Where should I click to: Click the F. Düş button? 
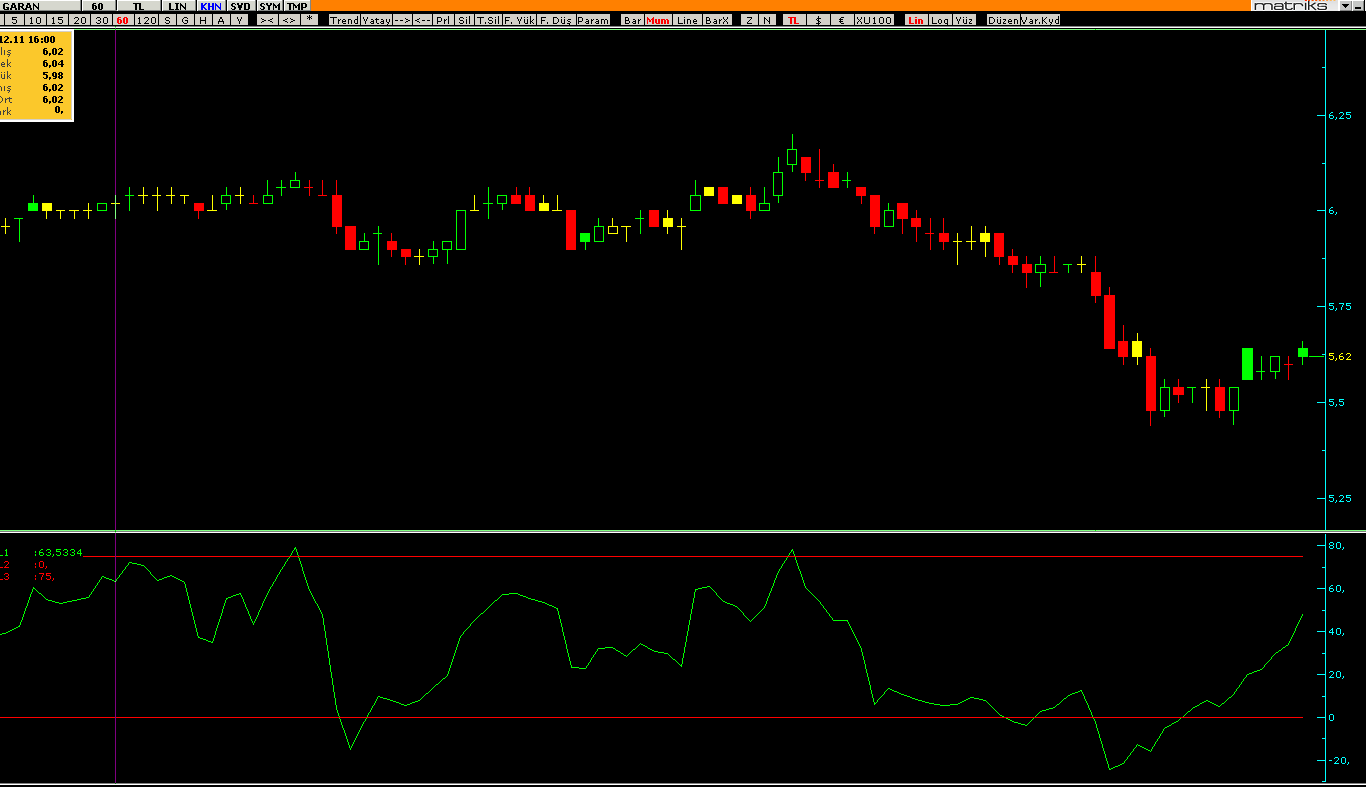(556, 20)
